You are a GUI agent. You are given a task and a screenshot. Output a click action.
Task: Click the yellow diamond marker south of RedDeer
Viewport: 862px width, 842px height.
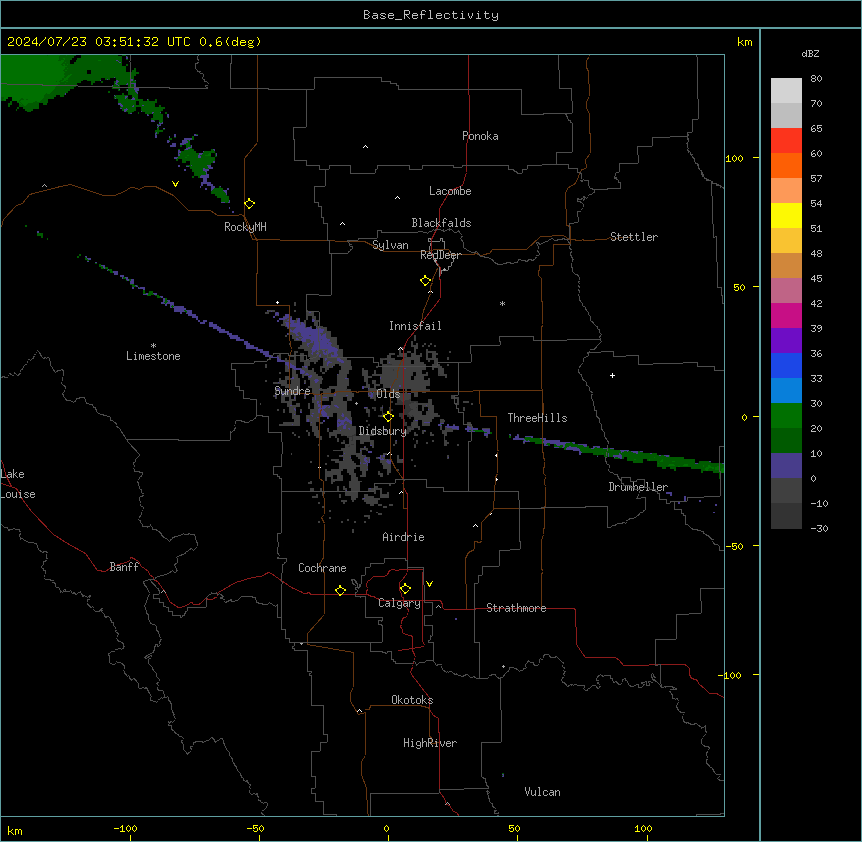tap(426, 281)
